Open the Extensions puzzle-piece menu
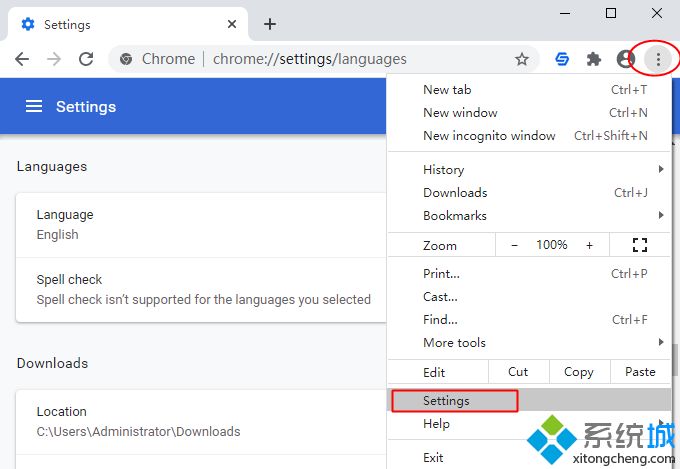Screen dimensions: 680x469 pyautogui.click(x=594, y=59)
